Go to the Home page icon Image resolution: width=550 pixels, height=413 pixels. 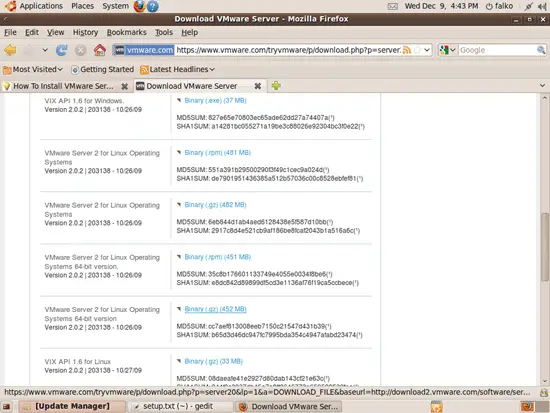(x=100, y=50)
